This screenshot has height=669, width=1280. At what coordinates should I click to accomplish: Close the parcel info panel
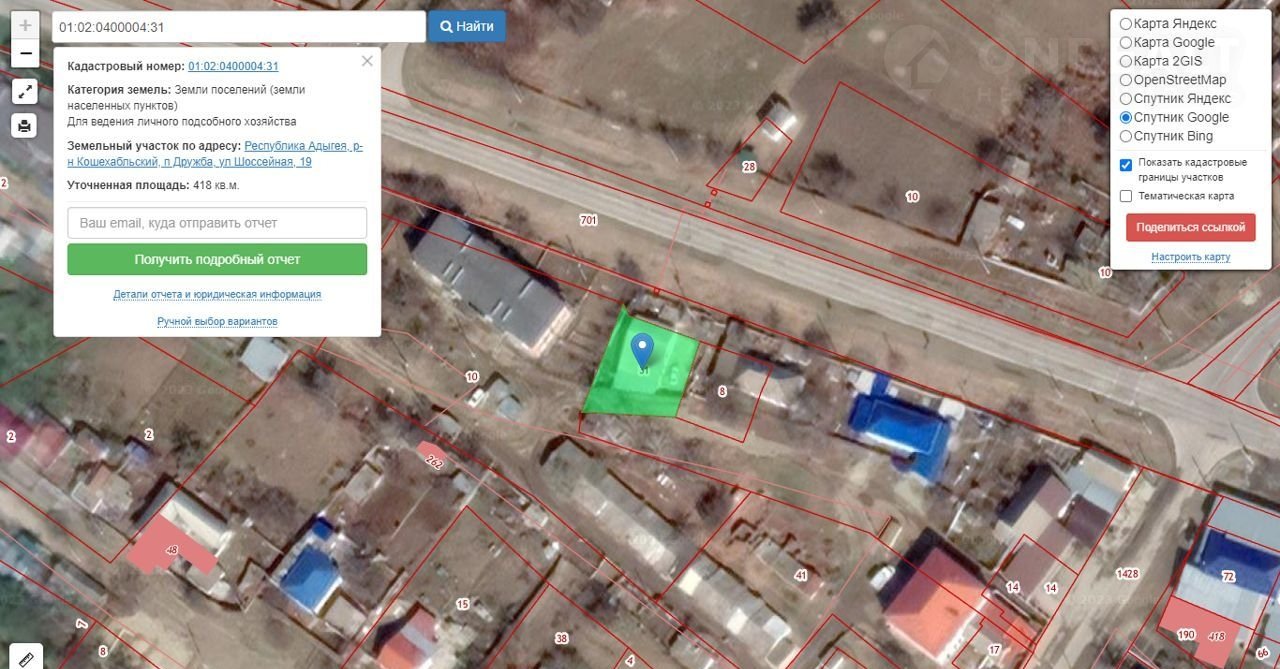click(367, 61)
